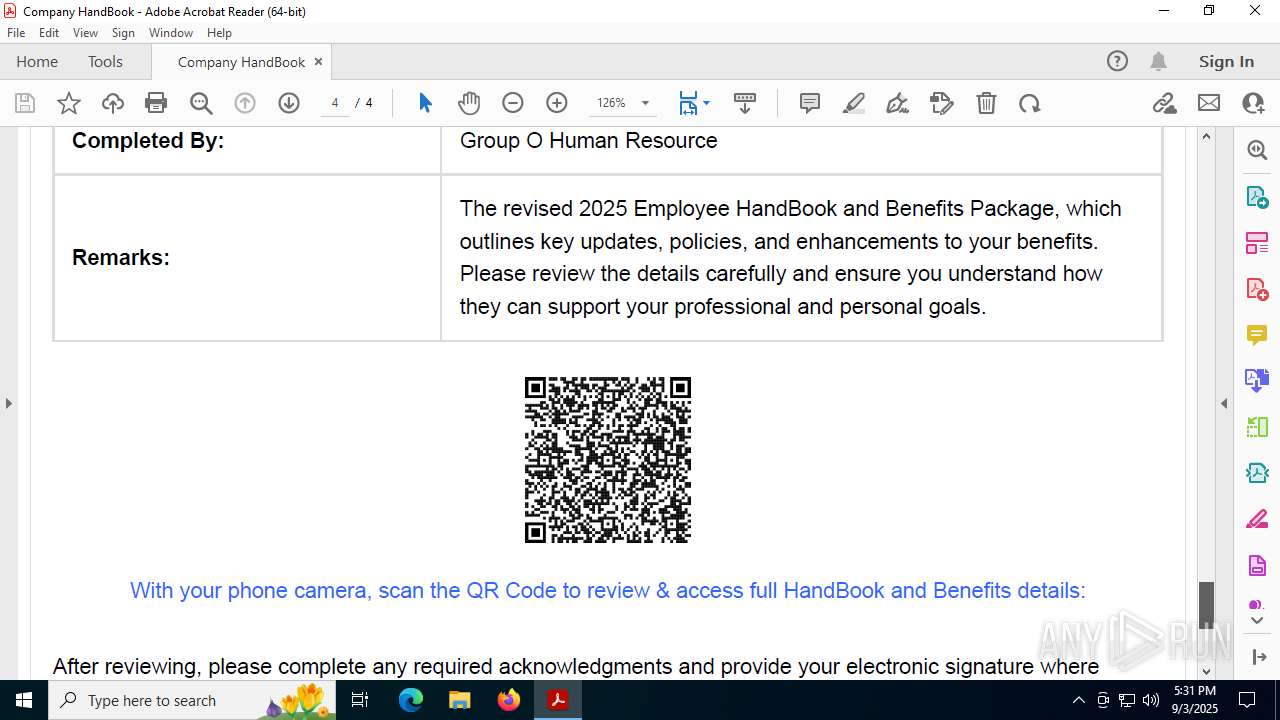Click the vertical scrollbar thumb

(1206, 604)
